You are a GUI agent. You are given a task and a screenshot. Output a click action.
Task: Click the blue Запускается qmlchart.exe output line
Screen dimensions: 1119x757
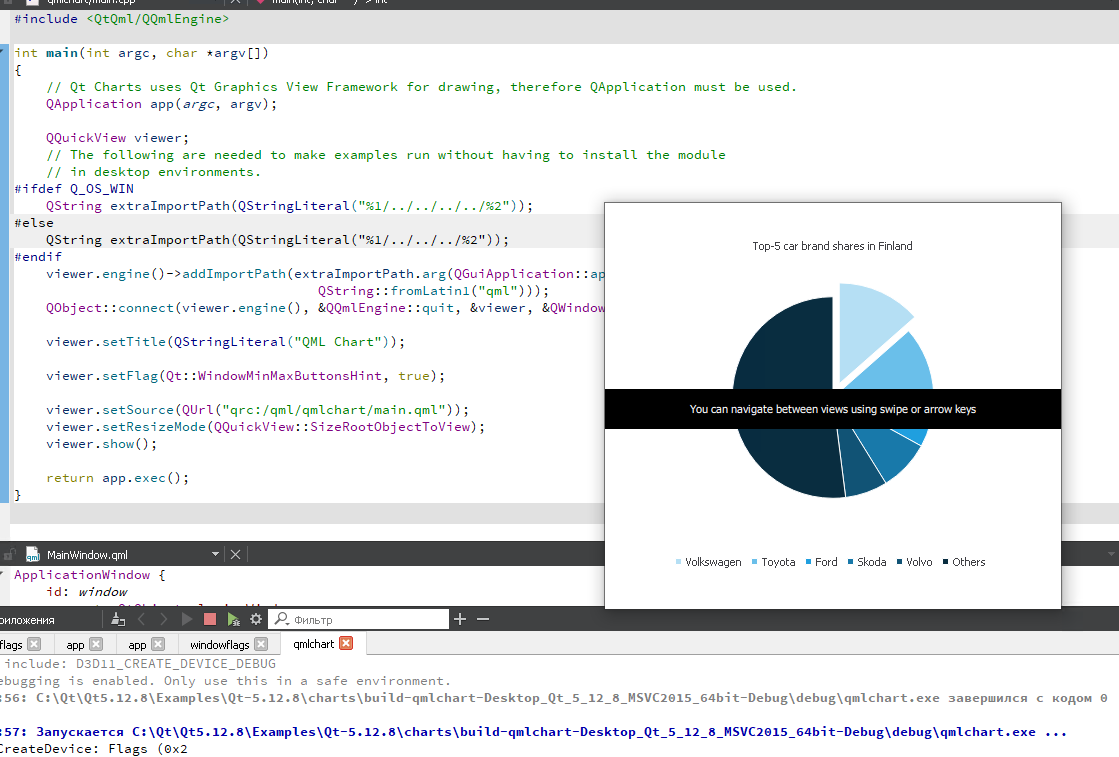[534, 732]
